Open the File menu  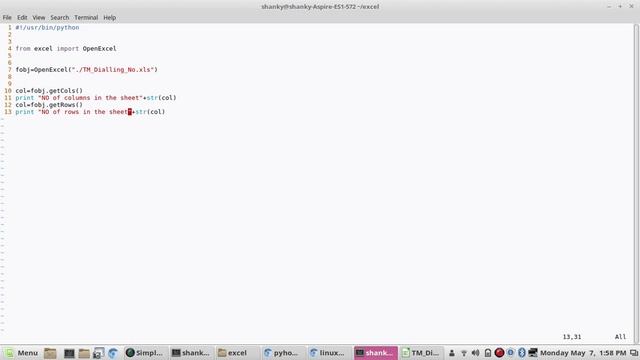point(7,18)
